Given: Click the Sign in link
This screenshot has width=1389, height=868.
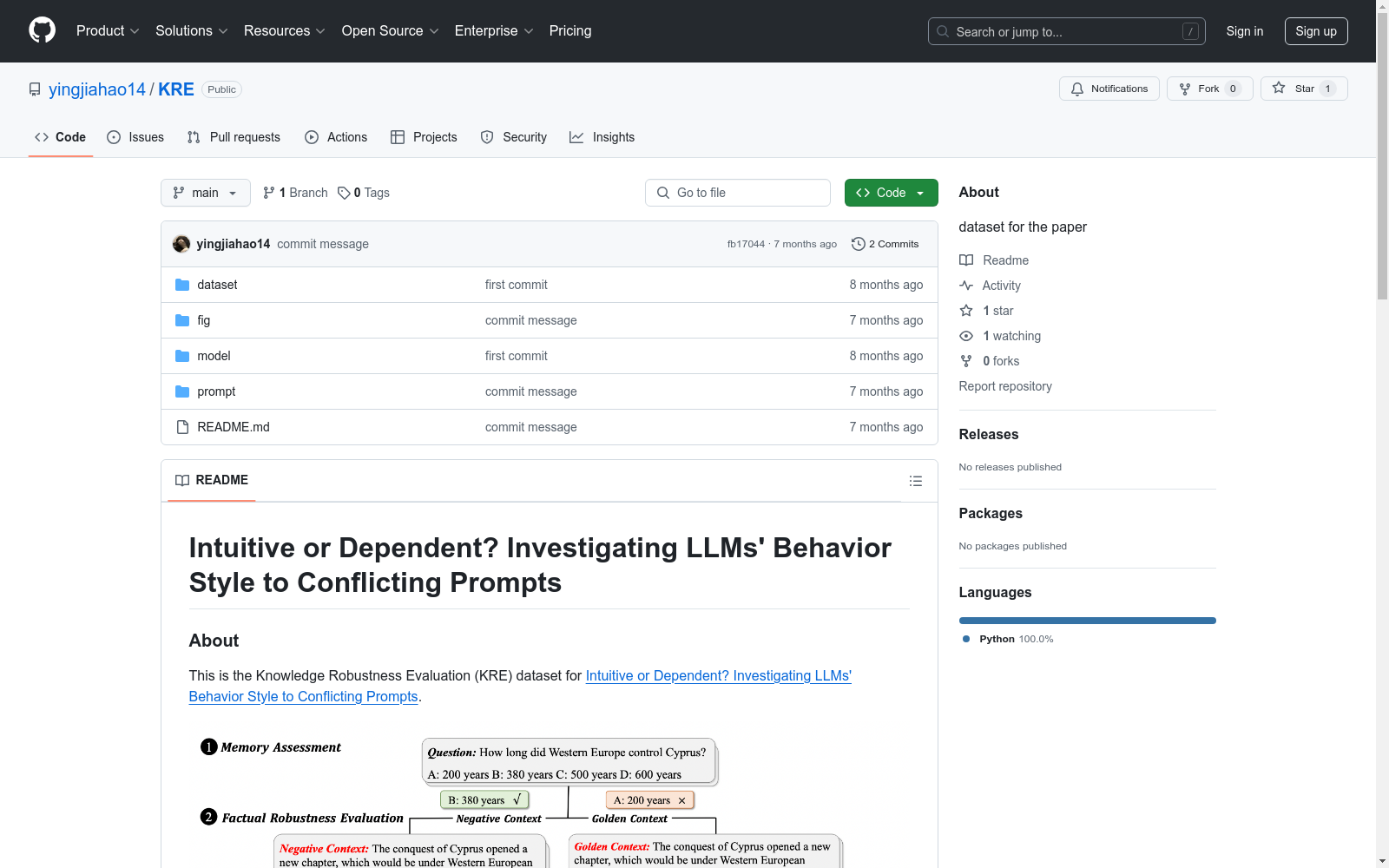Looking at the screenshot, I should (x=1245, y=31).
